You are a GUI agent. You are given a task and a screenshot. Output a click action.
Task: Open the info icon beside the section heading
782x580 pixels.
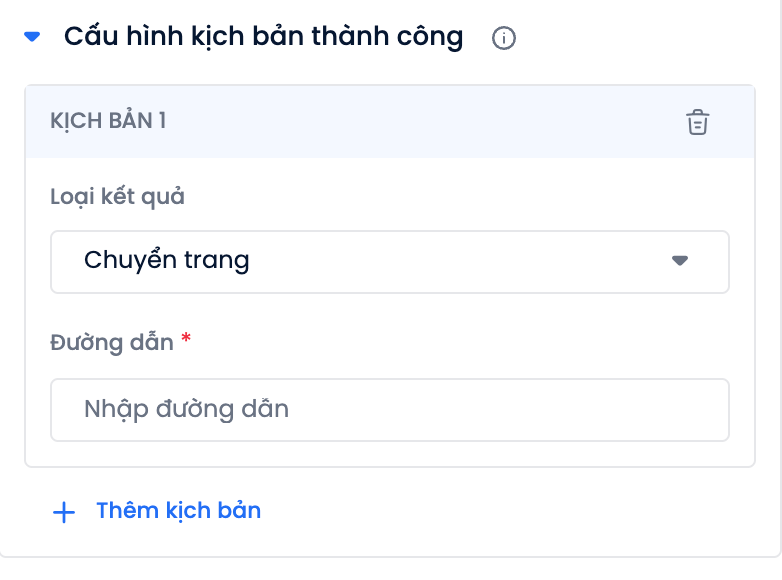[503, 38]
